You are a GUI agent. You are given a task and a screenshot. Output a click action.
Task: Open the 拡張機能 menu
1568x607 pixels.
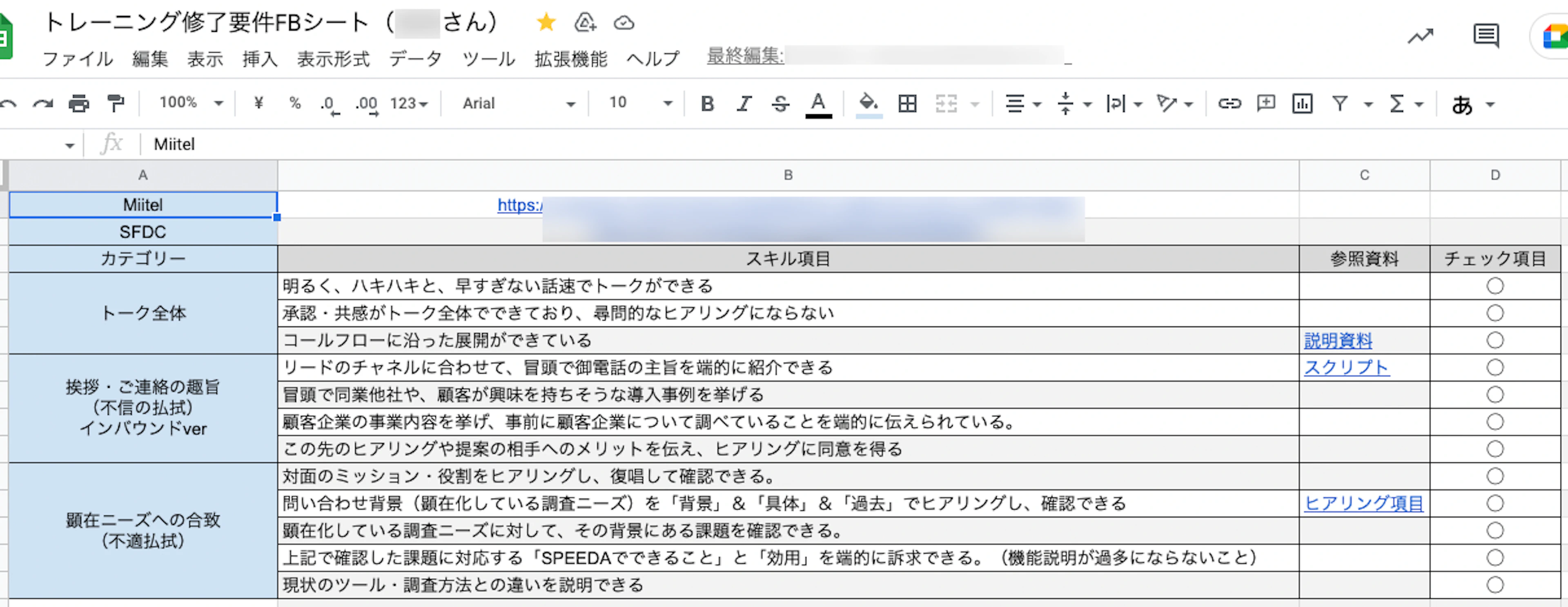pyautogui.click(x=571, y=59)
